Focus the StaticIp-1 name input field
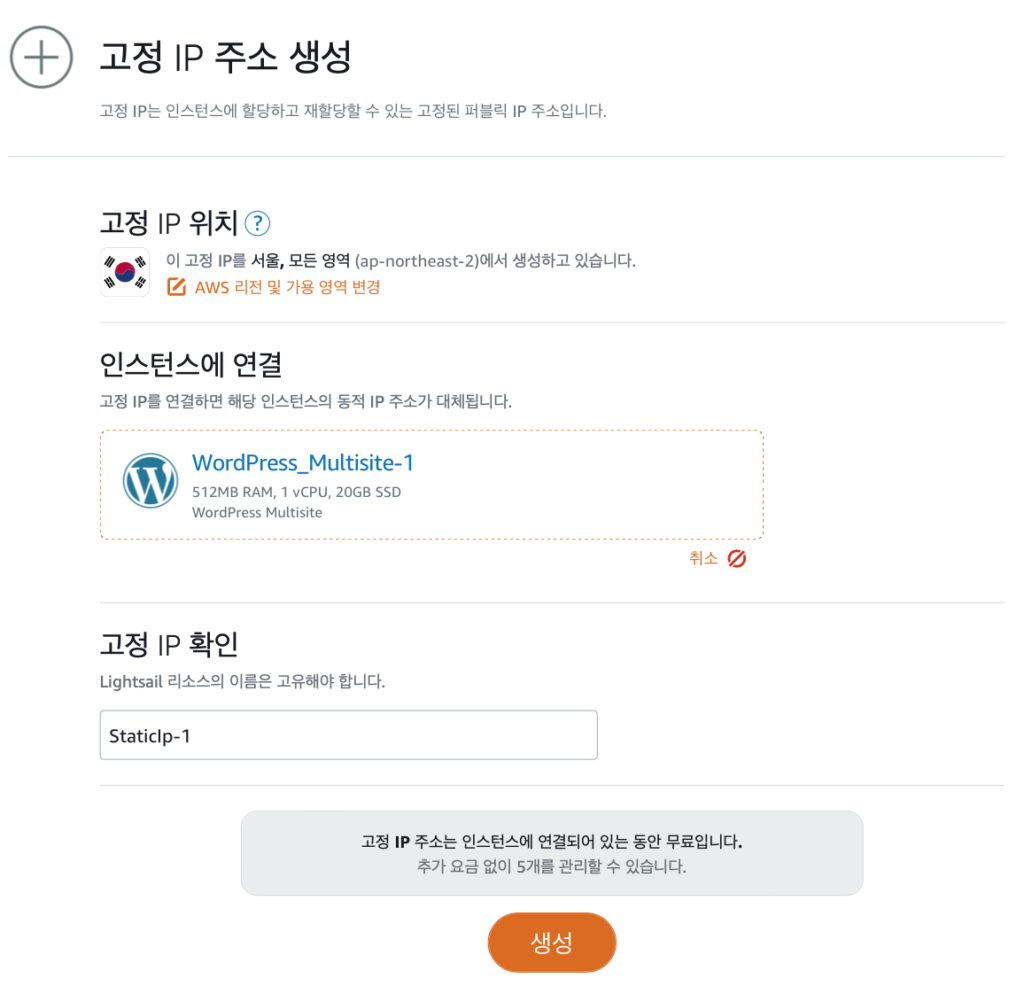This screenshot has height=994, width=1024. pyautogui.click(x=349, y=735)
